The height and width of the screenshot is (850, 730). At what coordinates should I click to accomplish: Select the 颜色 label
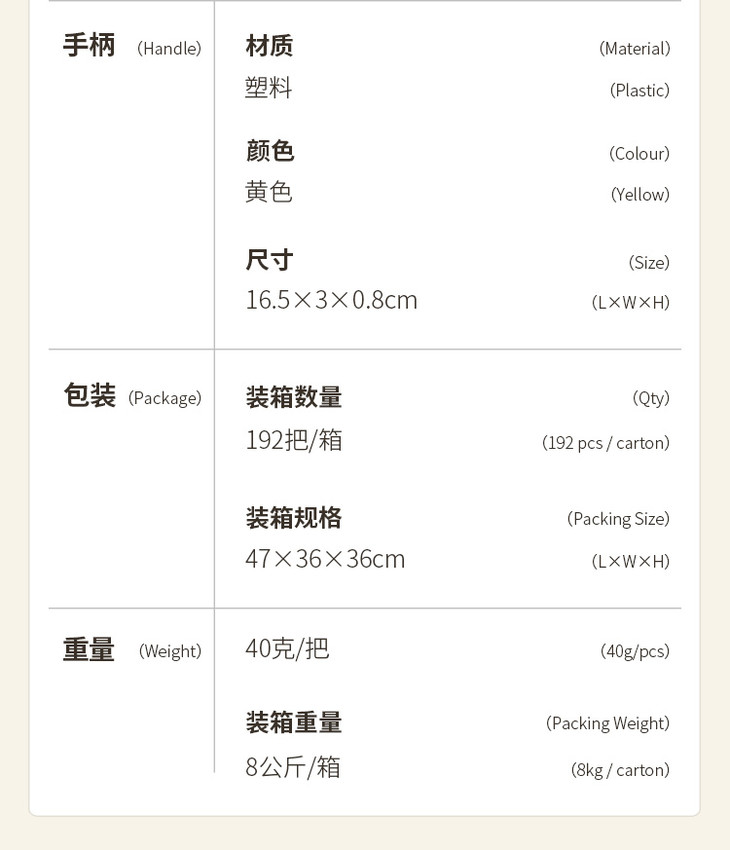(270, 151)
